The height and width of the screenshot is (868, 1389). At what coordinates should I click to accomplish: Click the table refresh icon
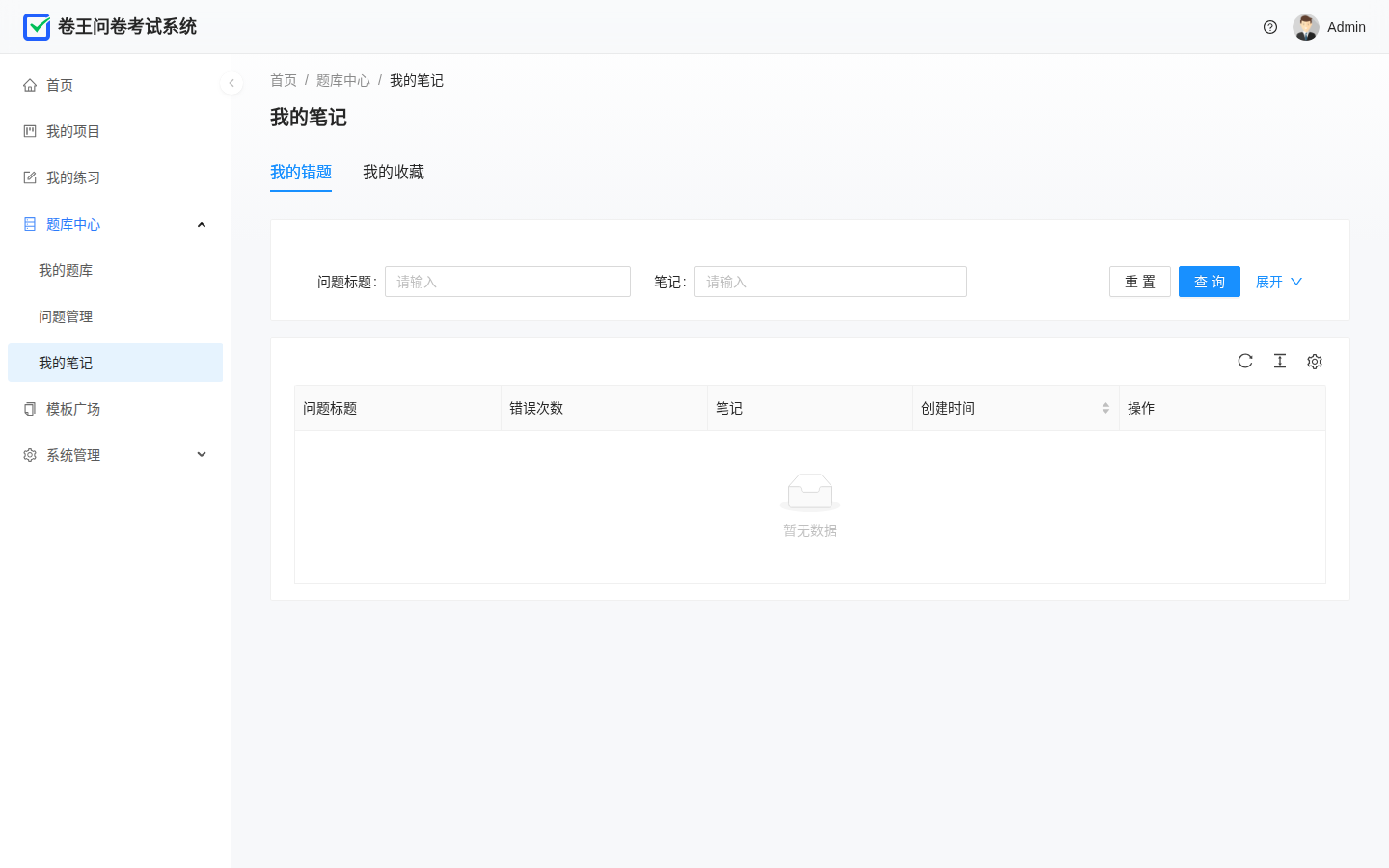click(1245, 361)
